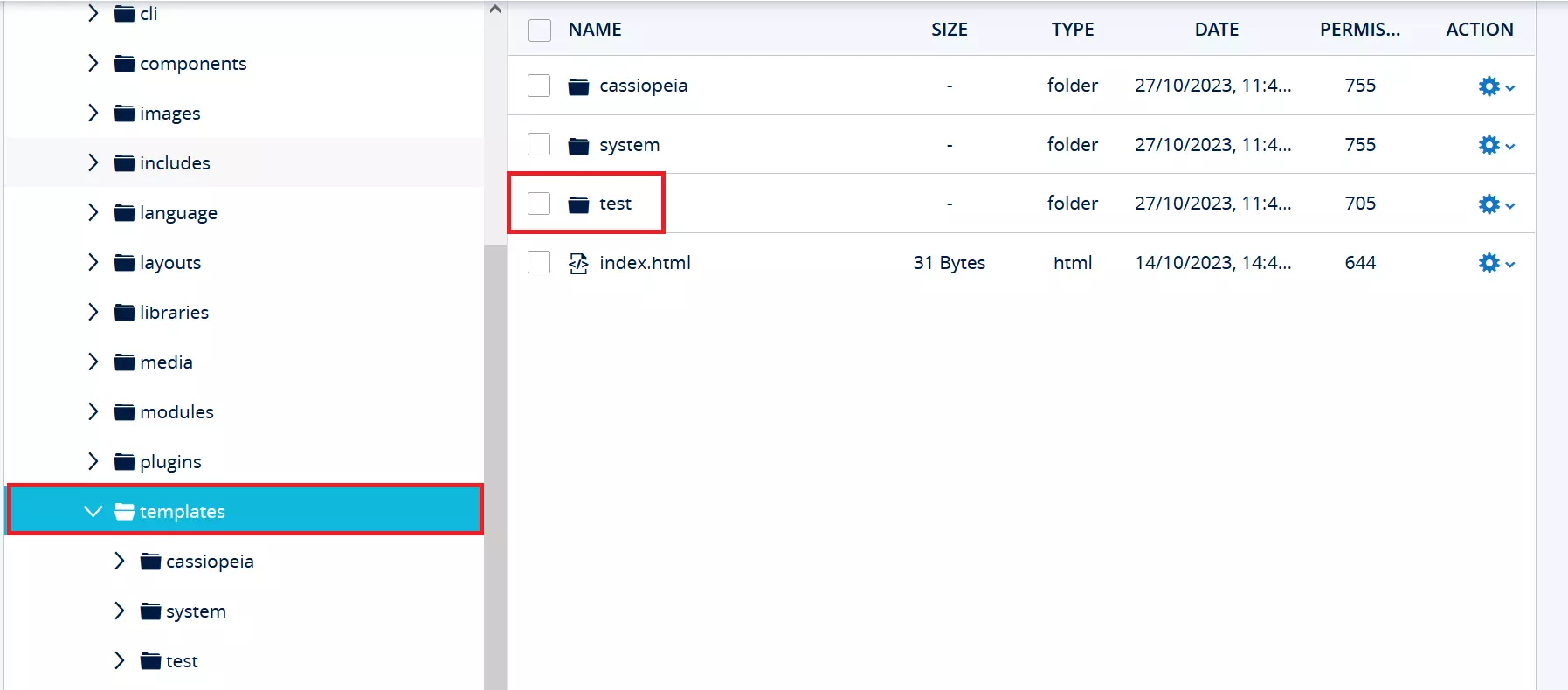Check the cassiopeia folder checkbox
The width and height of the screenshot is (1568, 690).
click(x=539, y=86)
